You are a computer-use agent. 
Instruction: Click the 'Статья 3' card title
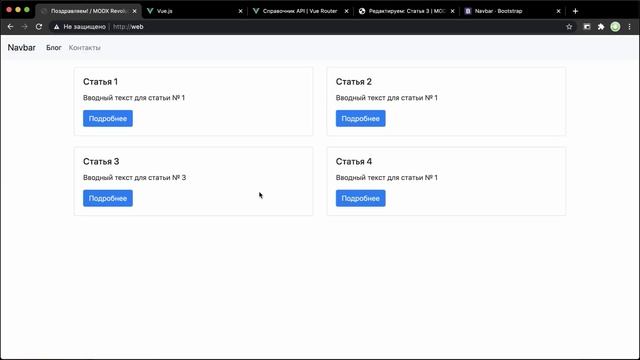click(x=101, y=162)
